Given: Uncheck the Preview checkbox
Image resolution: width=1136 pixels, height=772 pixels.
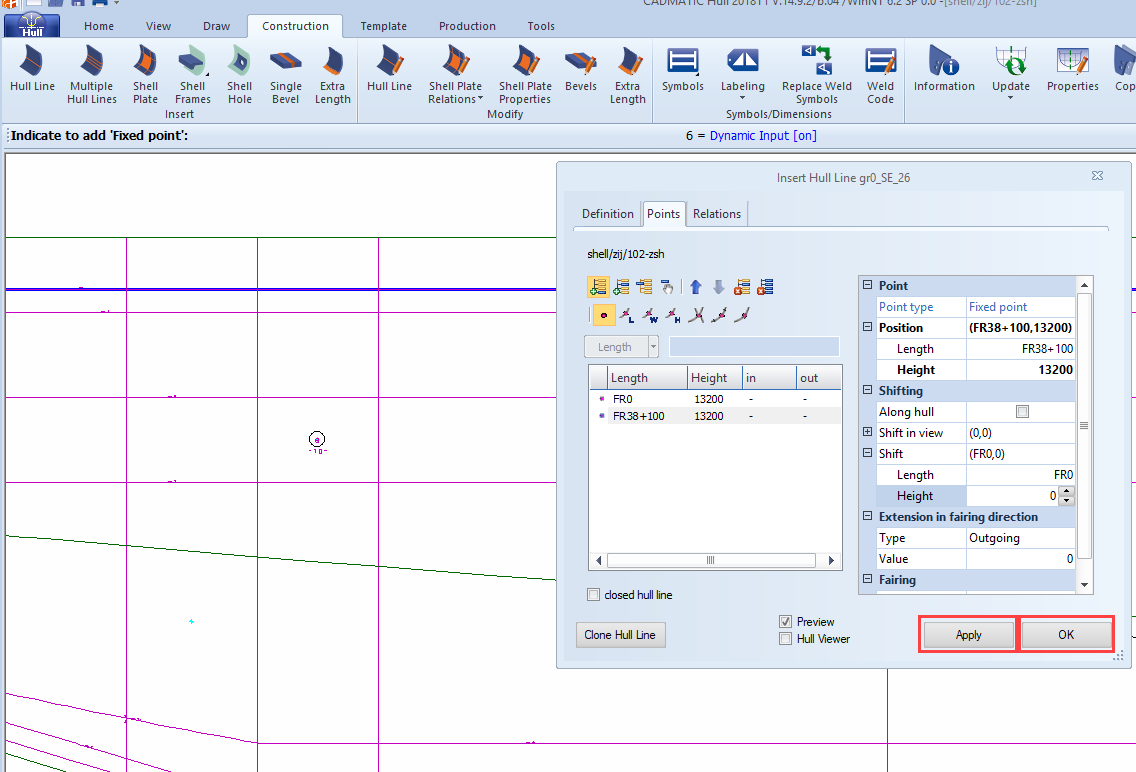Looking at the screenshot, I should click(x=786, y=621).
